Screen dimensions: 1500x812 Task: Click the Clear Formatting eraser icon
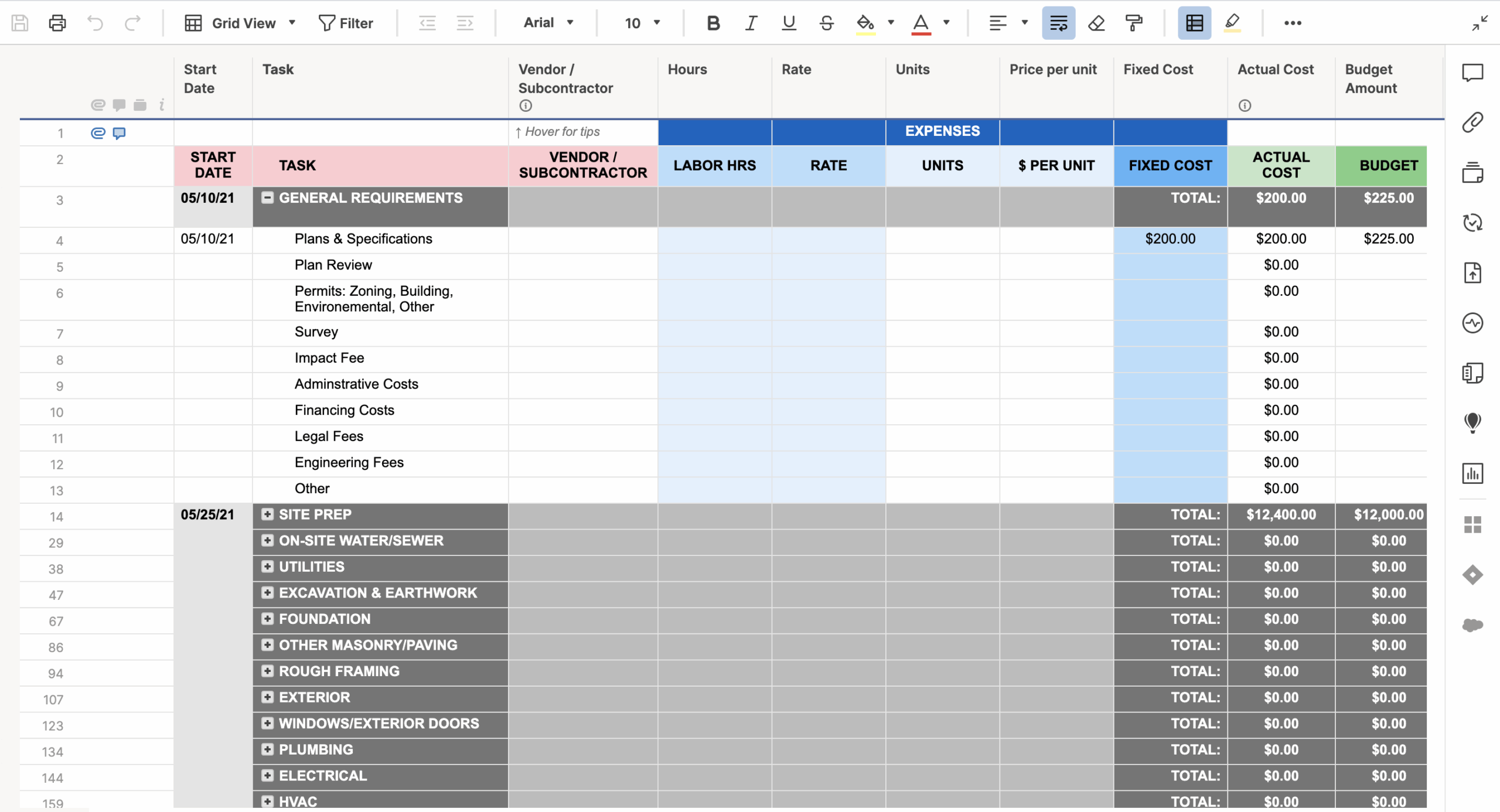point(1095,23)
